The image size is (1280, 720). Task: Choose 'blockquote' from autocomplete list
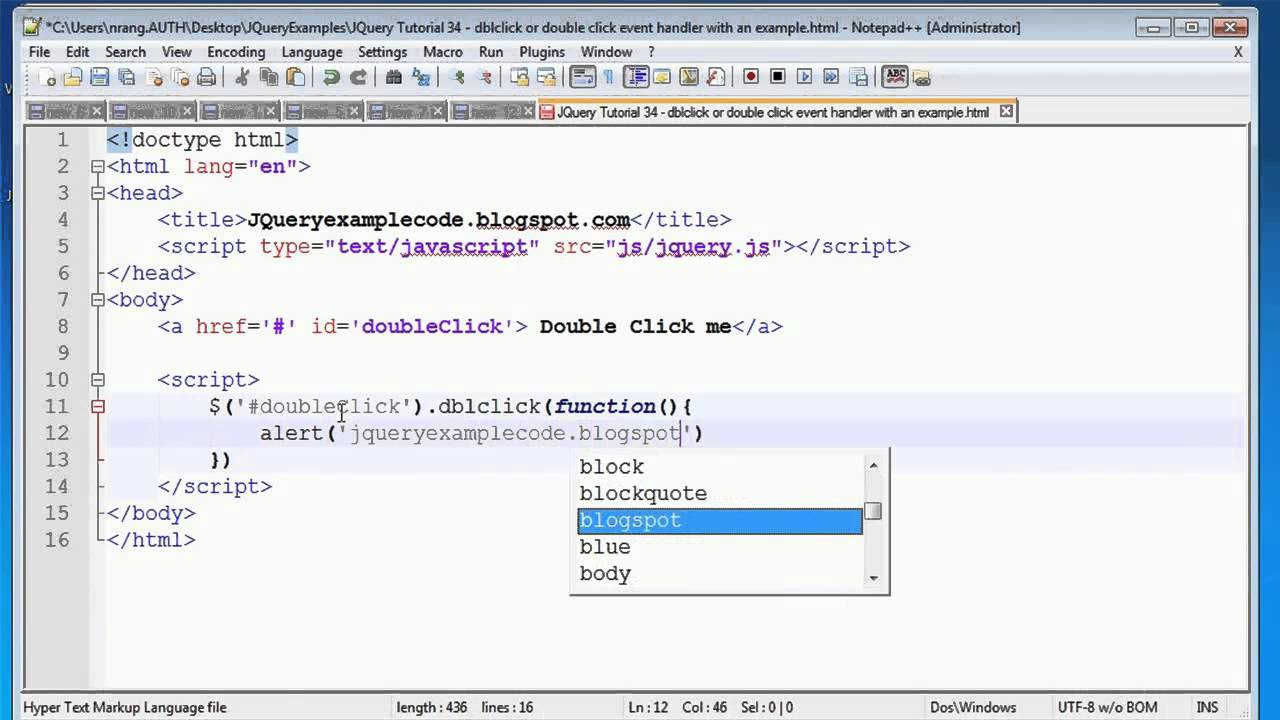pyautogui.click(x=719, y=494)
